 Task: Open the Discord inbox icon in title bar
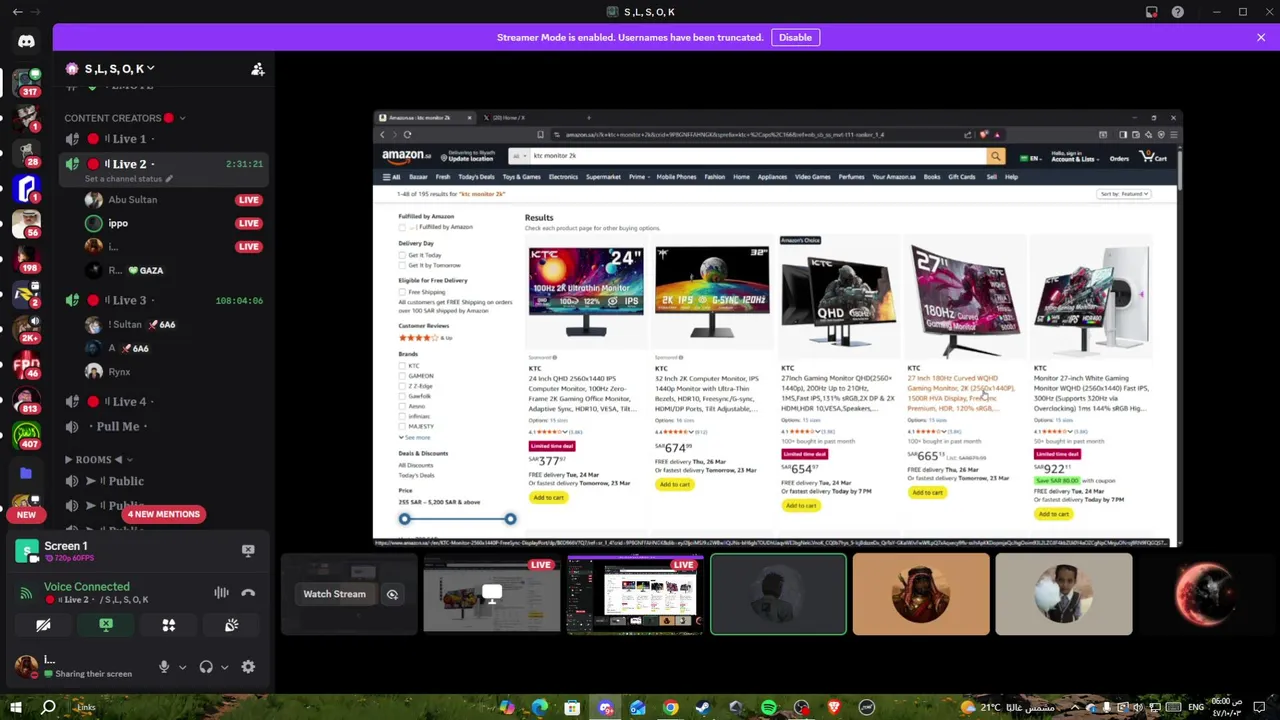tap(1152, 12)
